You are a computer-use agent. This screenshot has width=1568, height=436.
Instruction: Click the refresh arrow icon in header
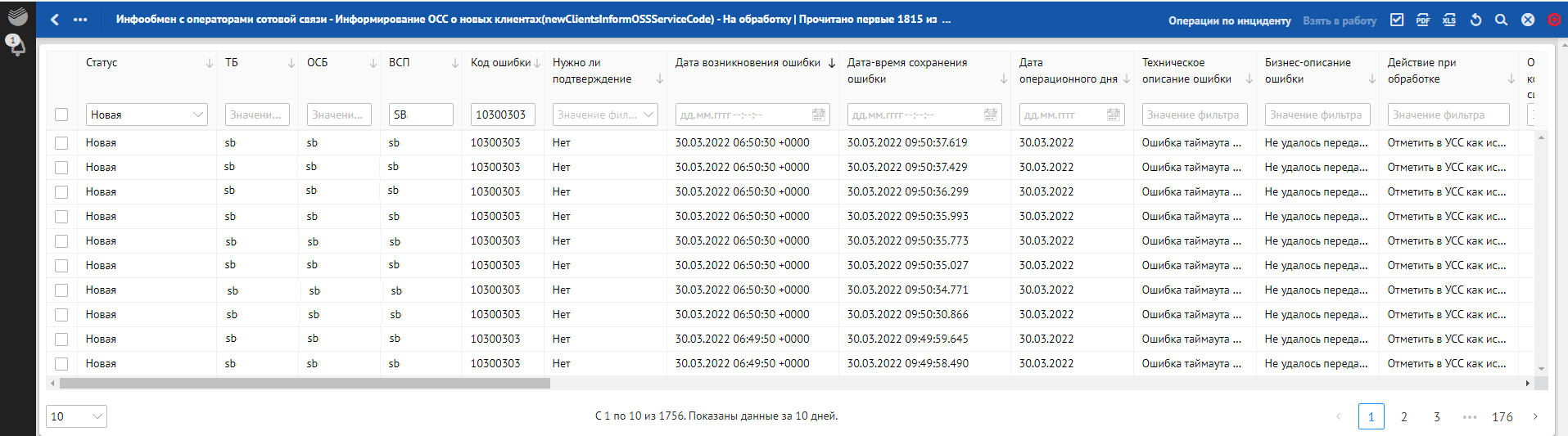coord(1475,20)
